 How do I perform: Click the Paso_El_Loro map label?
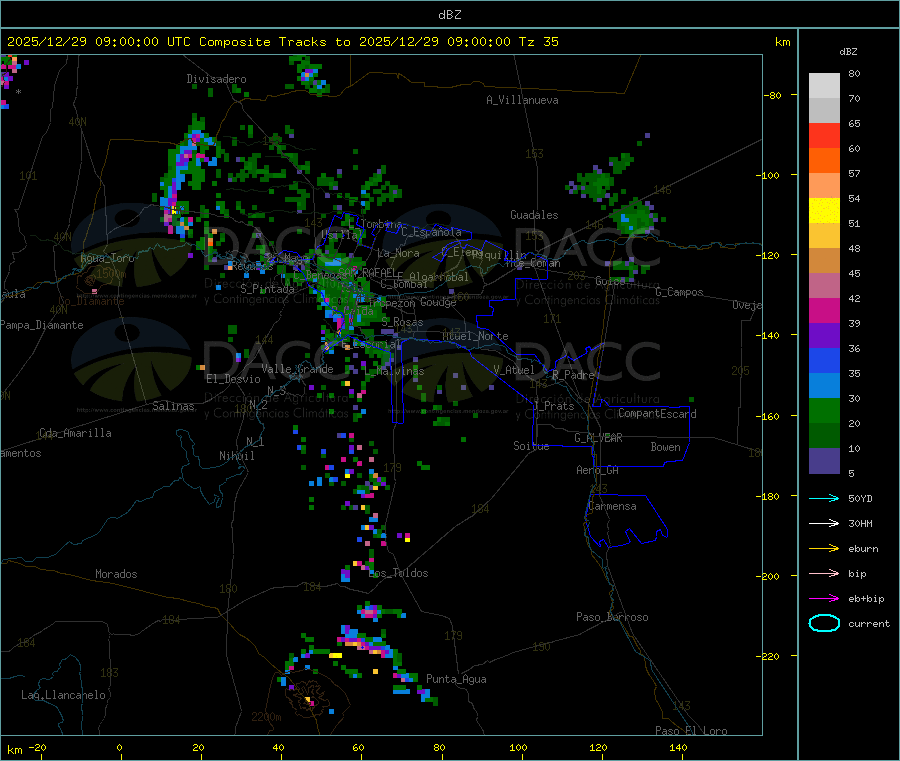tap(691, 731)
